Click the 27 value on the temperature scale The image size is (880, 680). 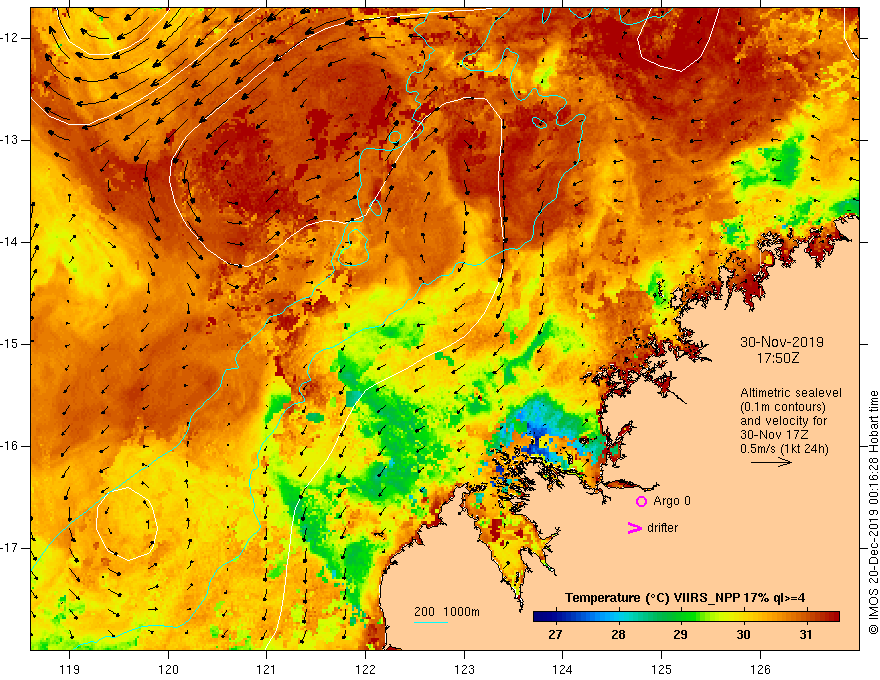pyautogui.click(x=555, y=635)
